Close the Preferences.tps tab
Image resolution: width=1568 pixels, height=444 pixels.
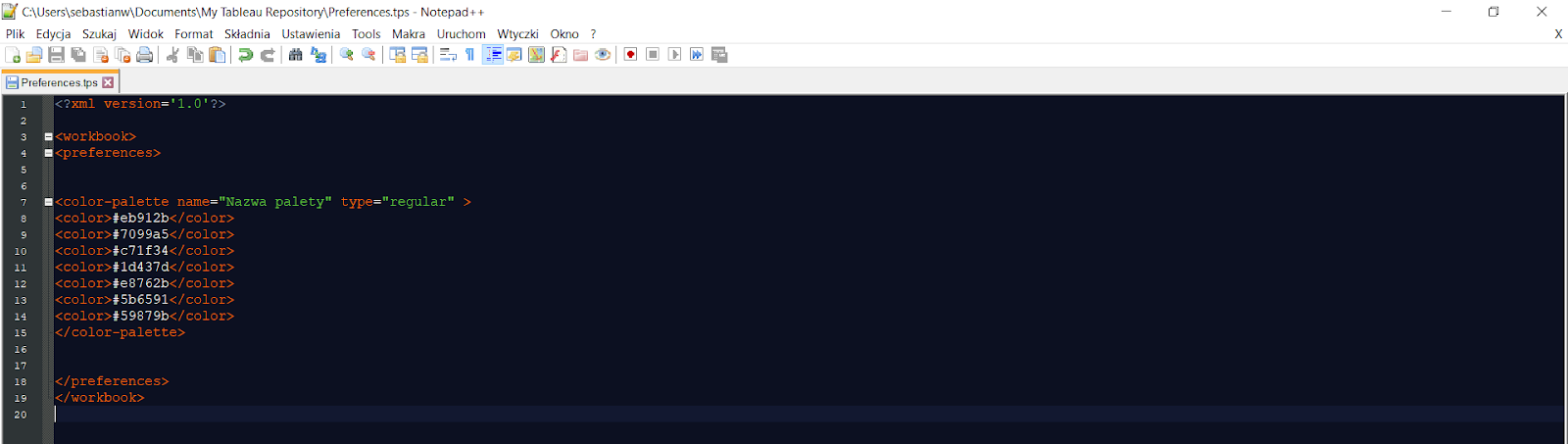tap(109, 83)
